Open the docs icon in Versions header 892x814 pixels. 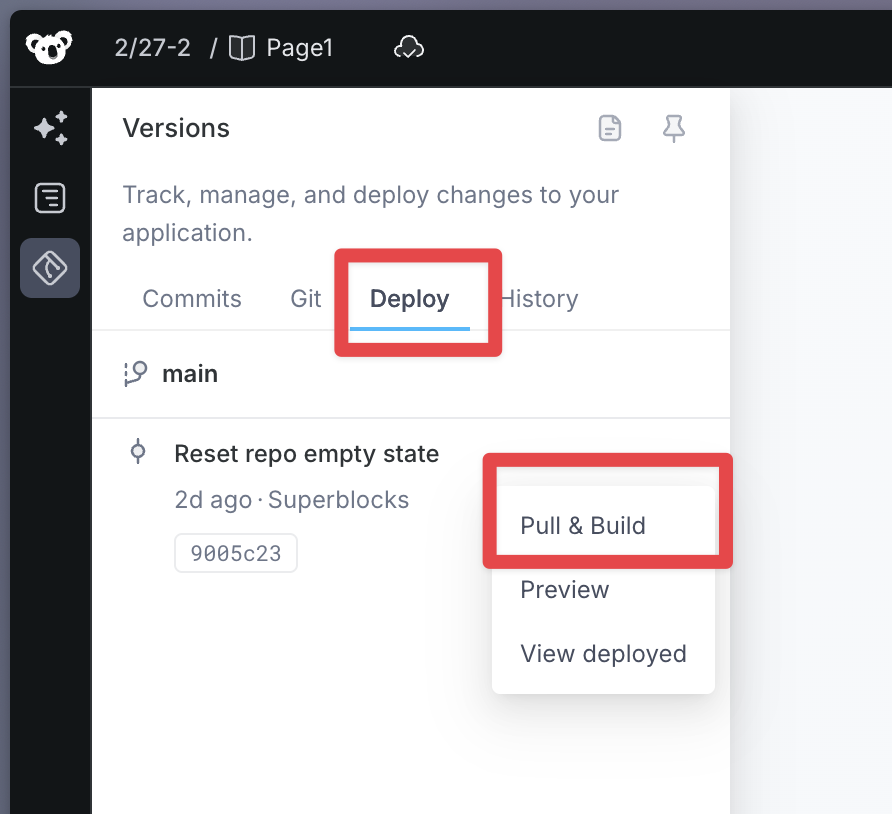pos(610,128)
